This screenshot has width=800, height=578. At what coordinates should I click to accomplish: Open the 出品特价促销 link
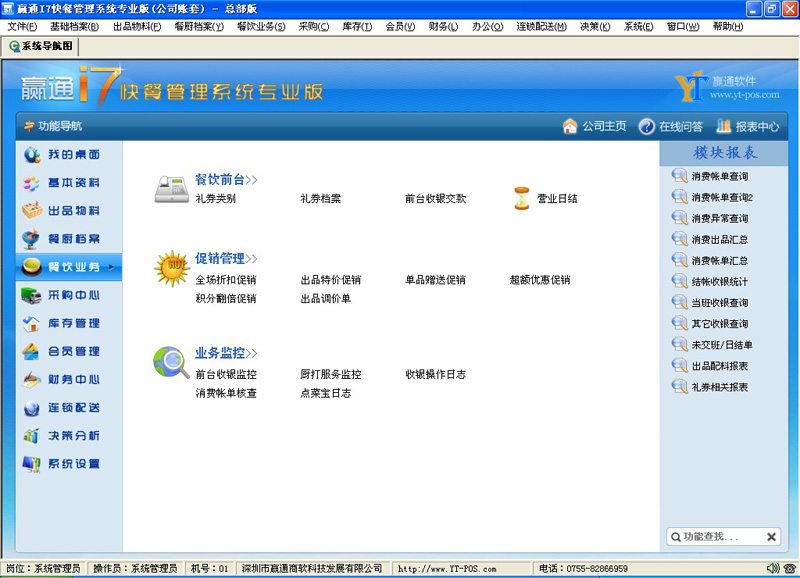pos(331,280)
